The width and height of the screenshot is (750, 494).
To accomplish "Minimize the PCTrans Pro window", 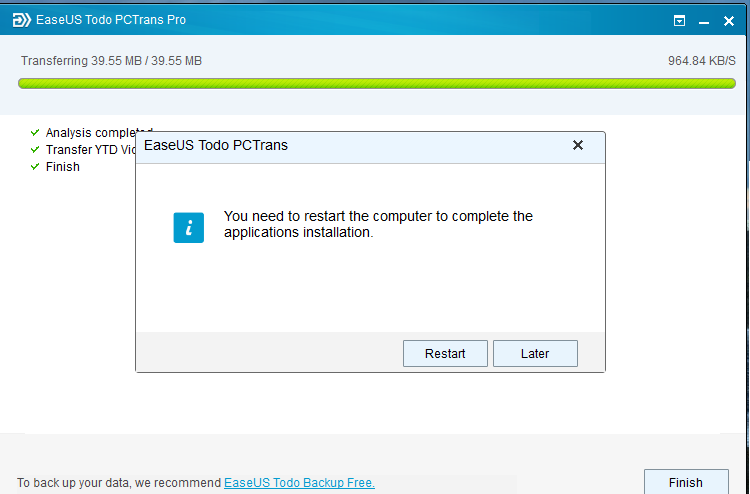I will 704,22.
